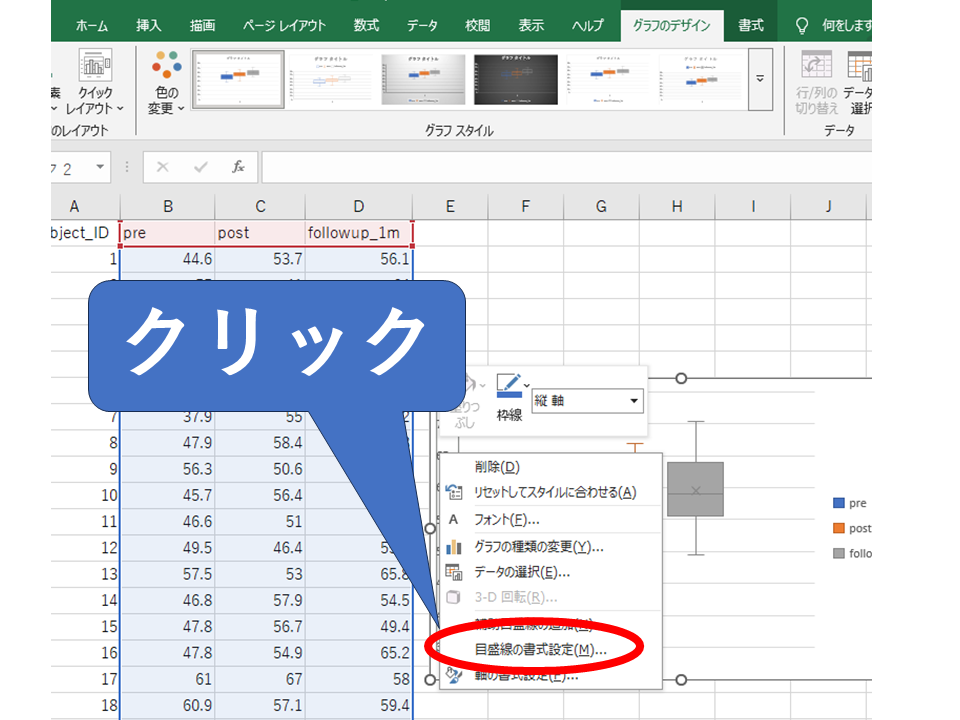Click the formula bar enter checkmark icon
The width and height of the screenshot is (960, 720).
click(201, 167)
